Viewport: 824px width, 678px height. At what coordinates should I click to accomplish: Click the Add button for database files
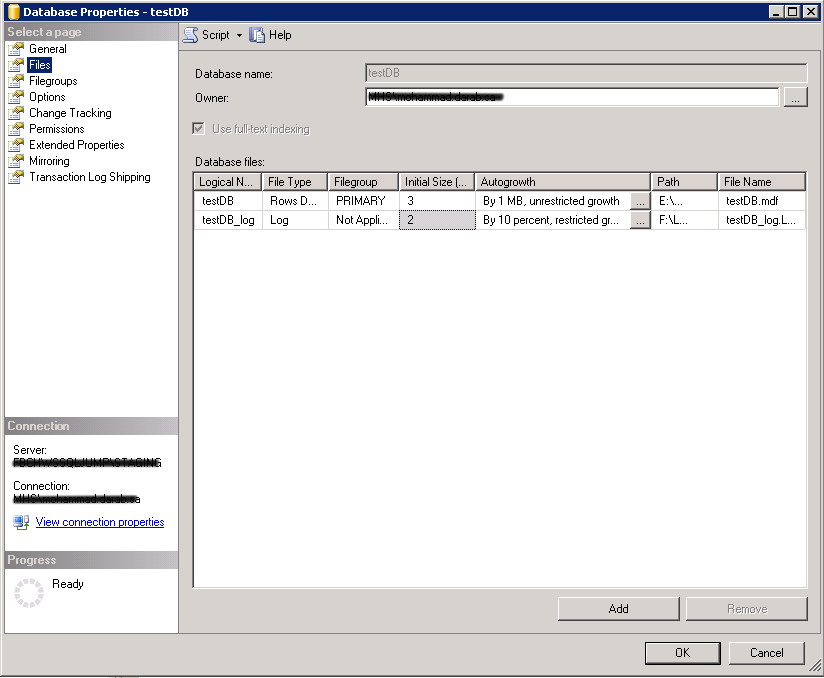click(x=617, y=608)
